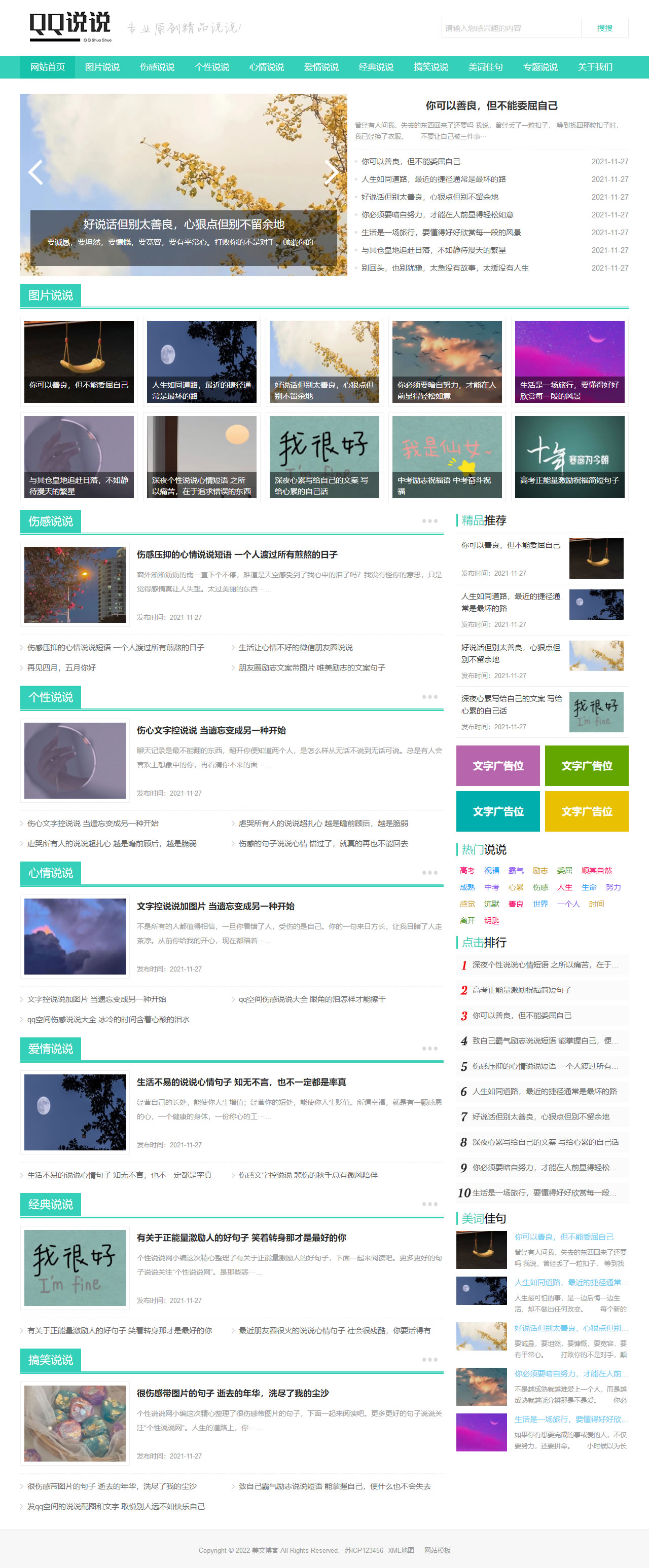The image size is (649, 1568).
Task: Open link 致自己霸气励志说说短语 in 搞笑说说
Action: point(335,1486)
